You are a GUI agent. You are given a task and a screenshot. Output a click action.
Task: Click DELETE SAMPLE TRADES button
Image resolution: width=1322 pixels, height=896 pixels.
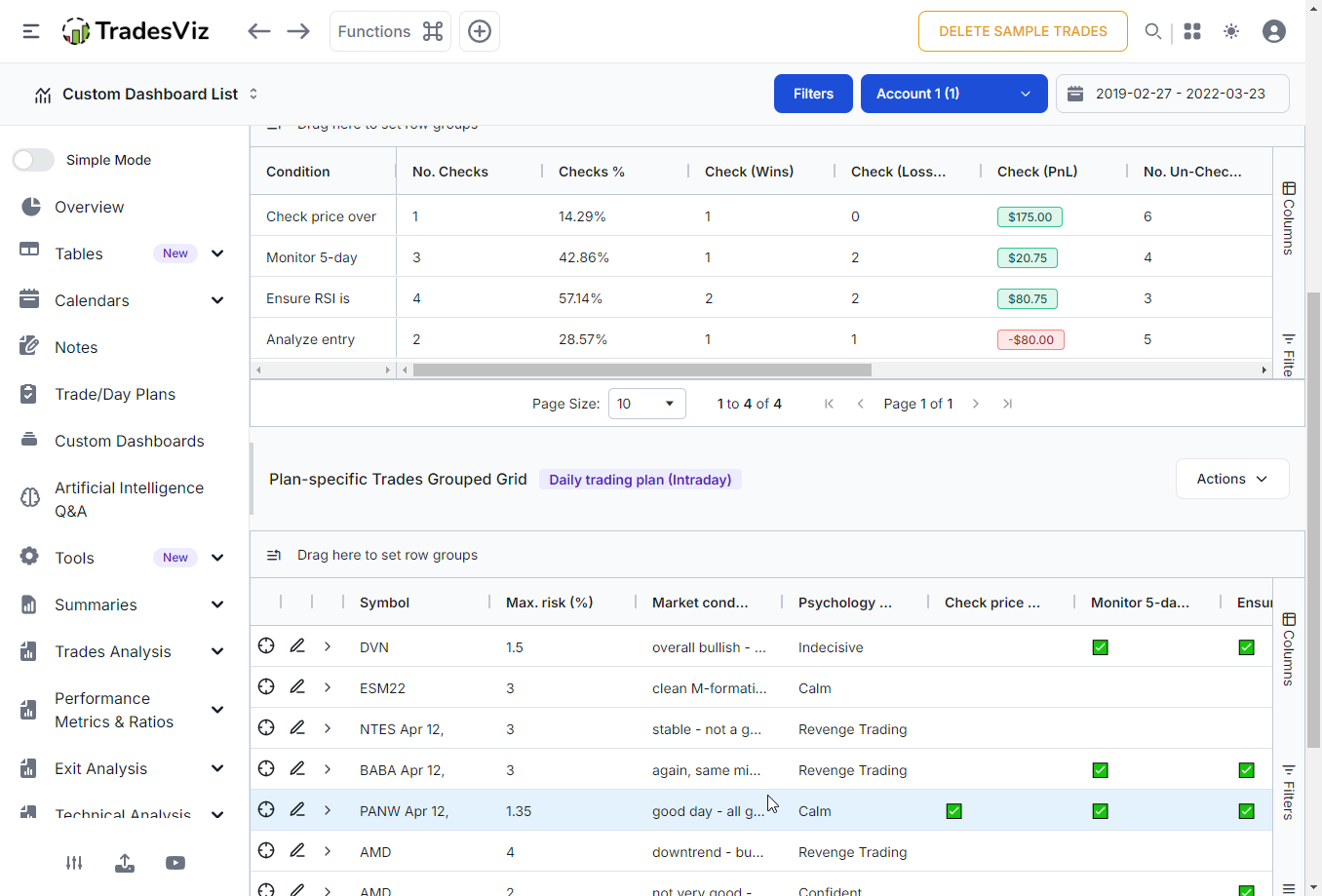tap(1023, 31)
